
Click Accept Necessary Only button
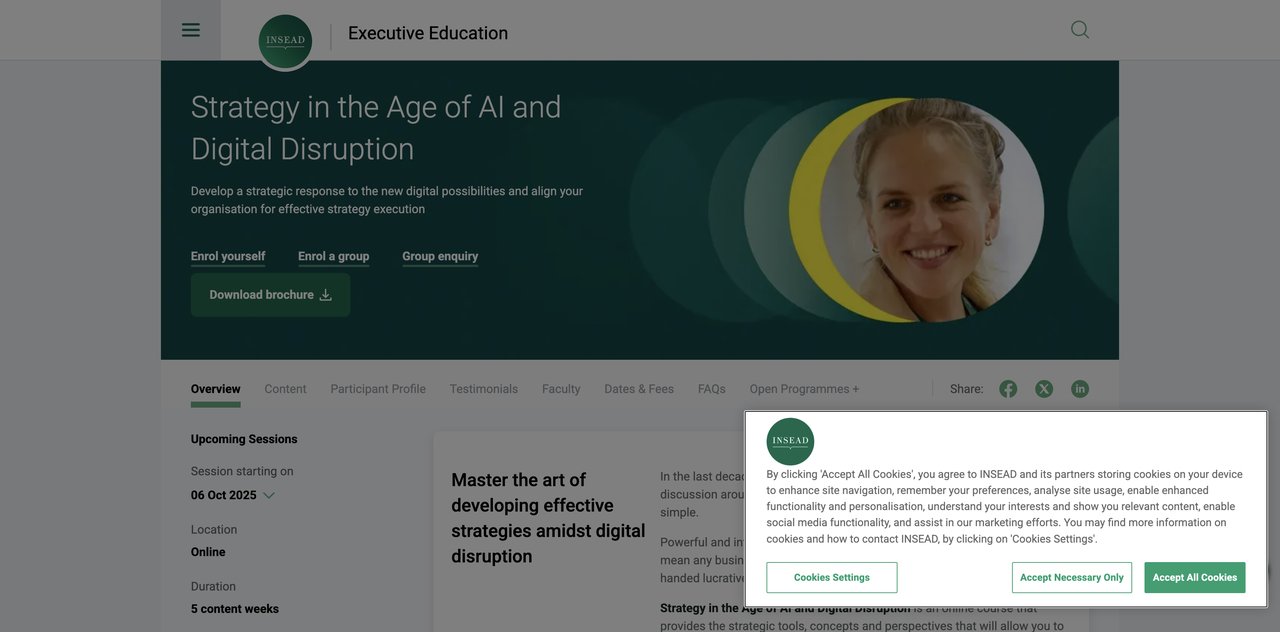pos(1072,577)
